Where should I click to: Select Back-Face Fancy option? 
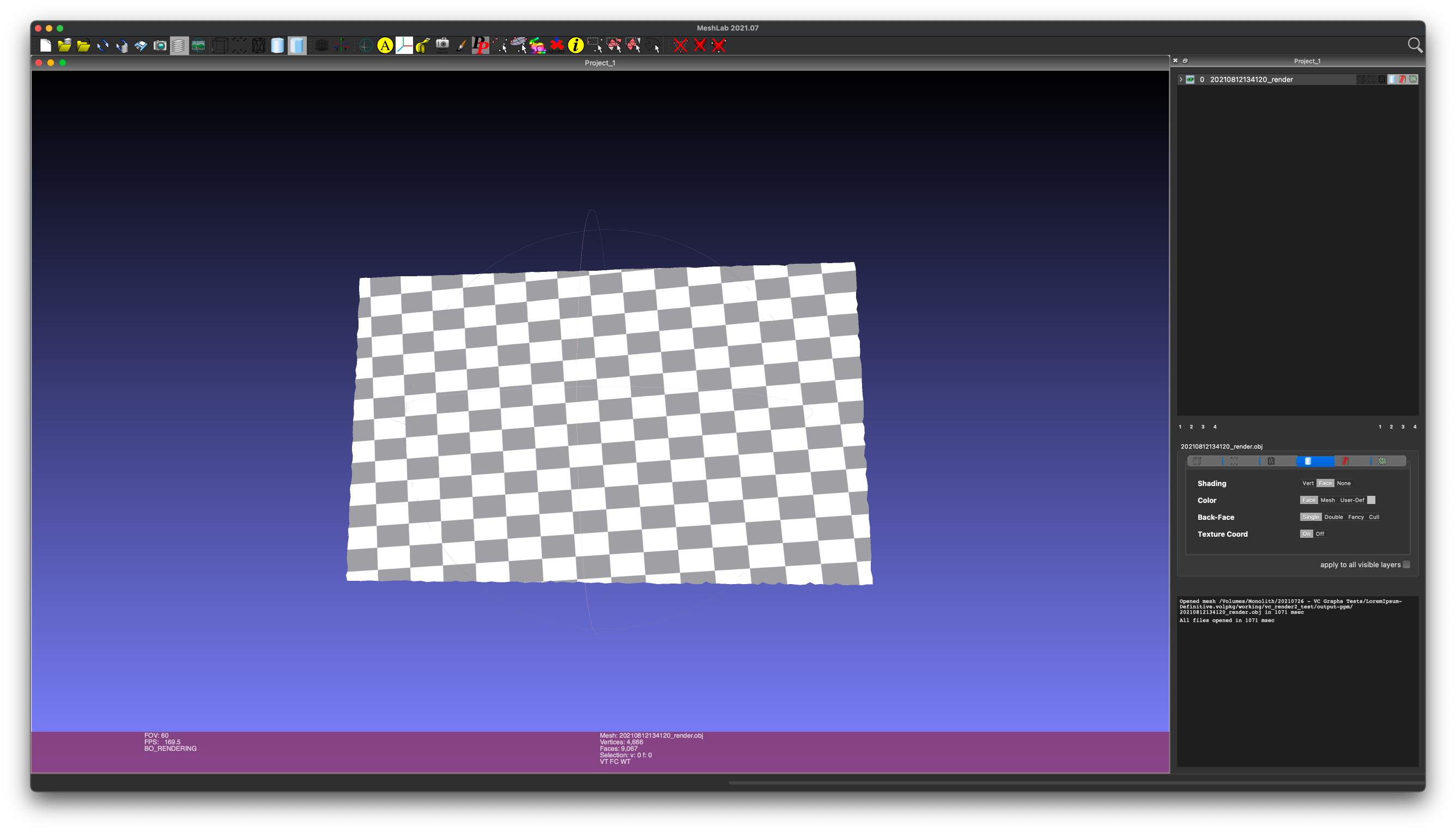(x=1356, y=517)
